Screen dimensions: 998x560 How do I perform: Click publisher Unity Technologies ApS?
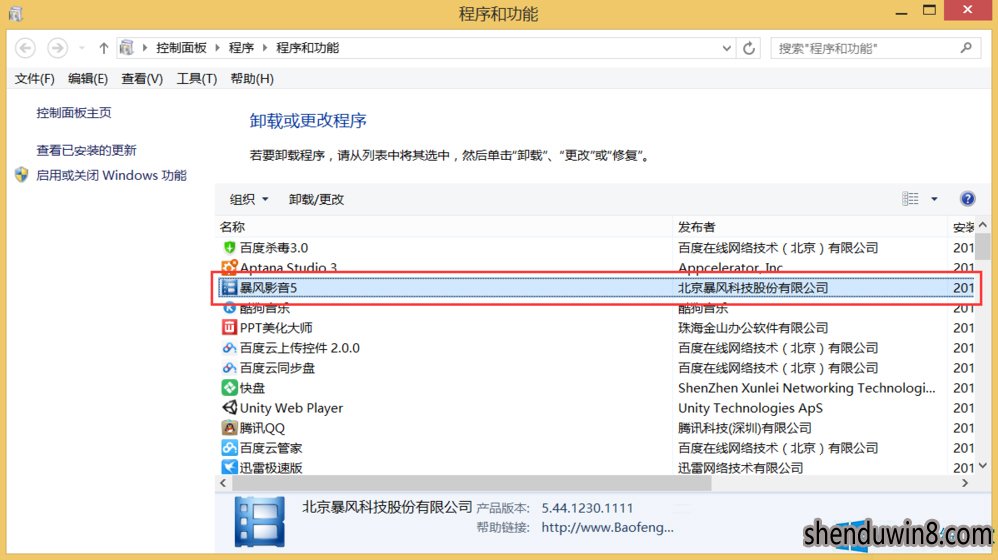[750, 408]
